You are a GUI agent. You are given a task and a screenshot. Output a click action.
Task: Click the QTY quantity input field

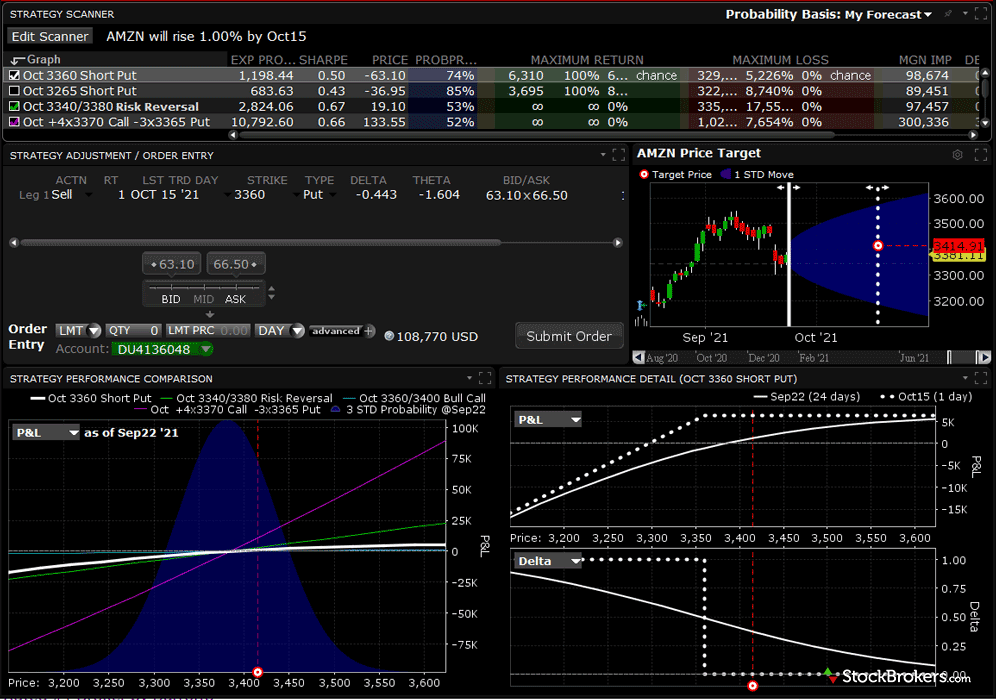(x=134, y=330)
